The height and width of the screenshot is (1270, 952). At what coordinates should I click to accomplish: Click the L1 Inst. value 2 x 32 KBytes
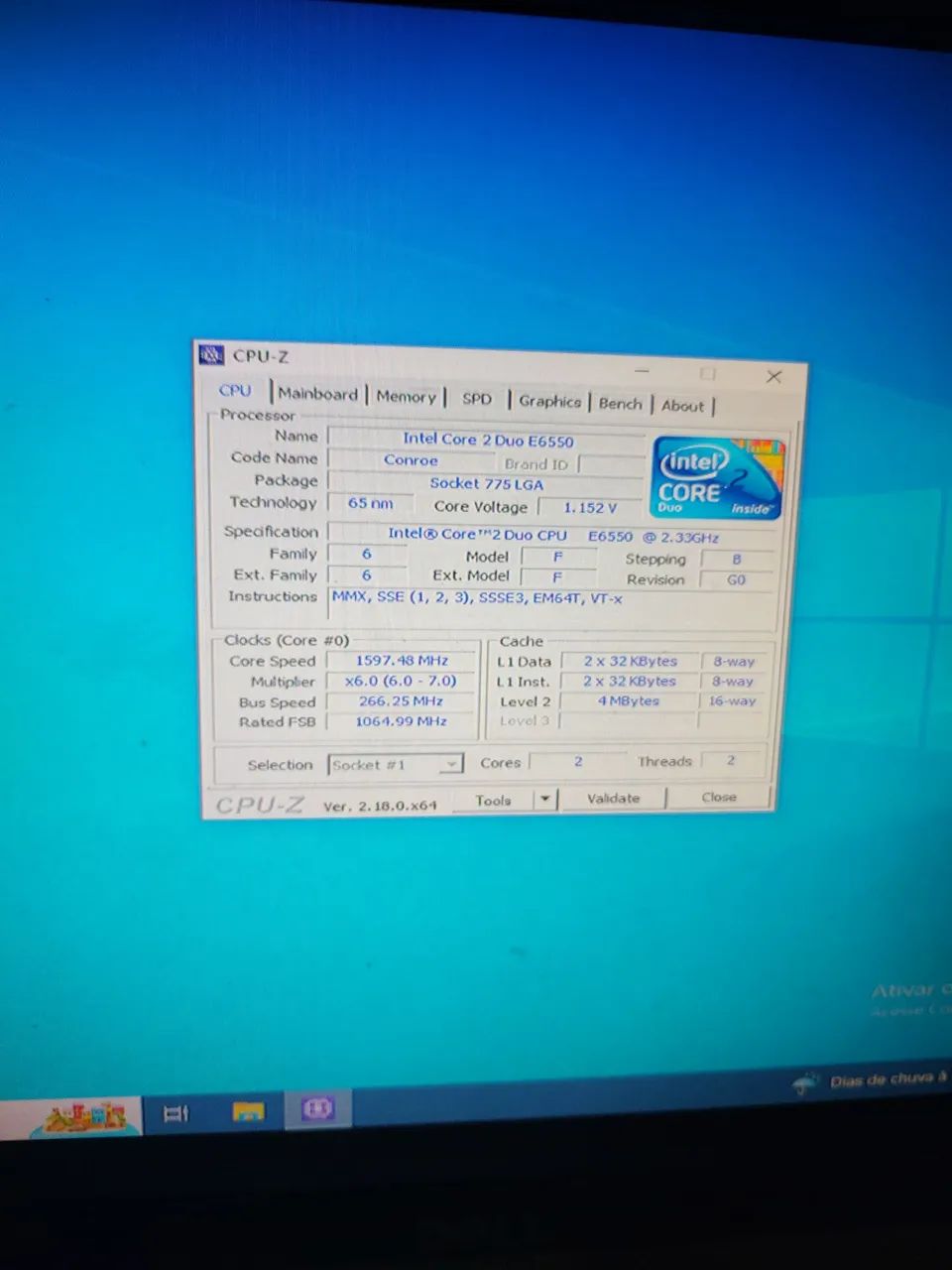[x=630, y=682]
